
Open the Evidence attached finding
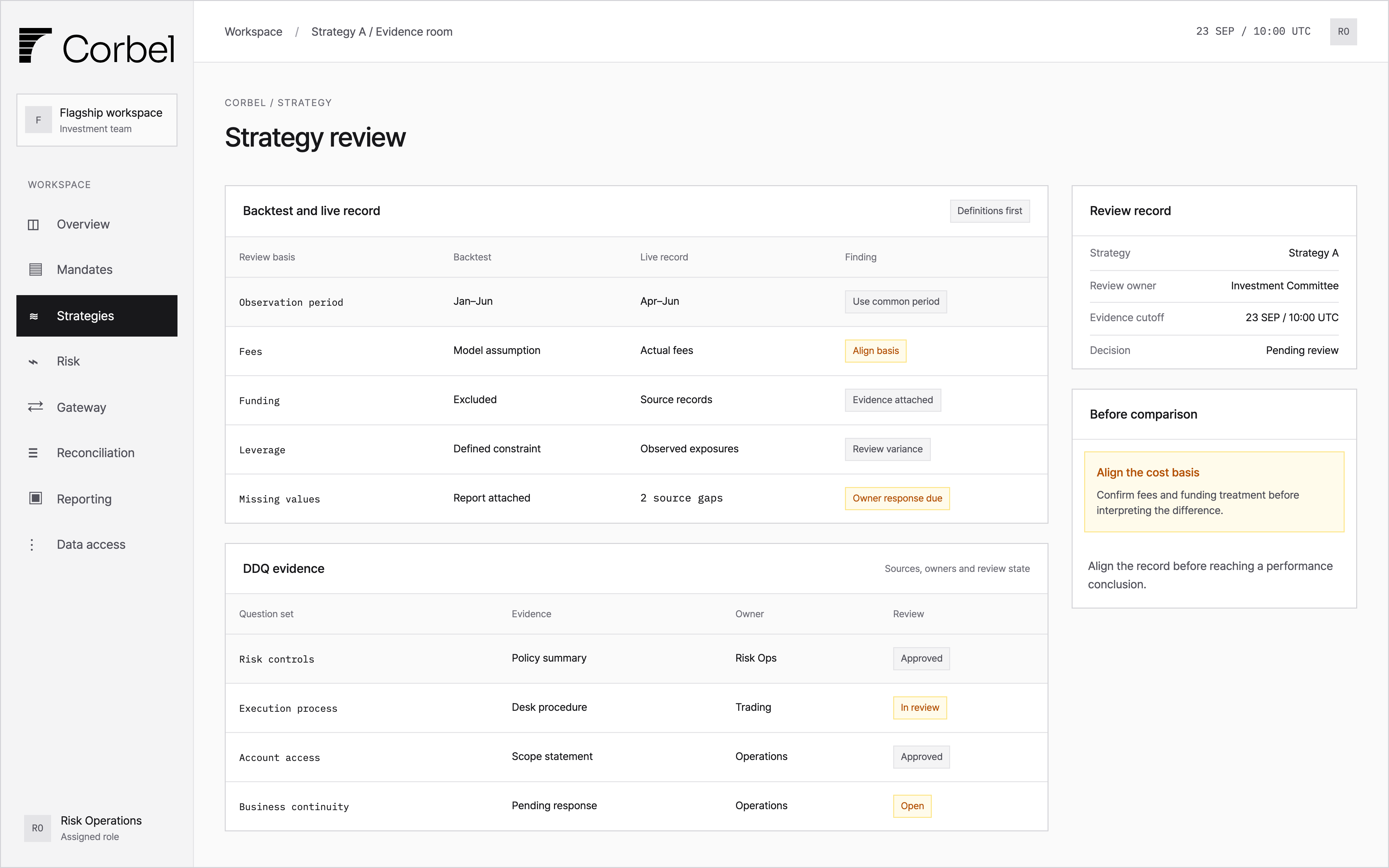(x=893, y=400)
